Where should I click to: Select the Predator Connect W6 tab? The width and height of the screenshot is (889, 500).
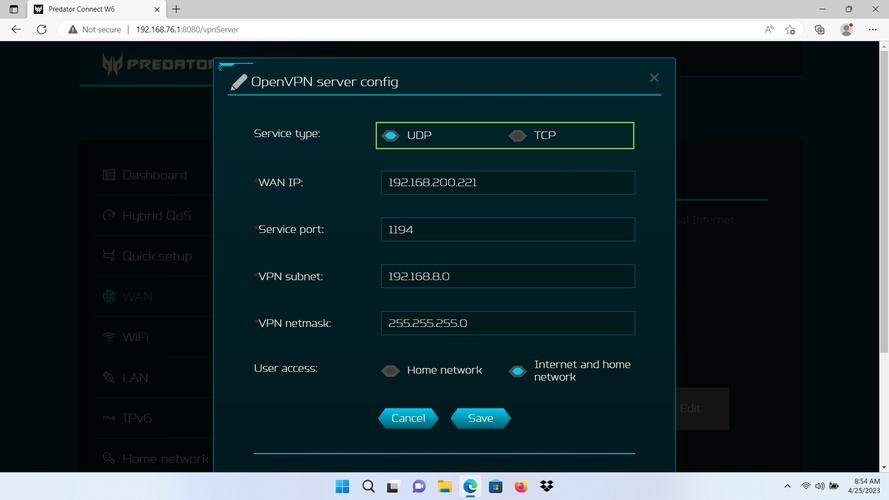(98, 9)
